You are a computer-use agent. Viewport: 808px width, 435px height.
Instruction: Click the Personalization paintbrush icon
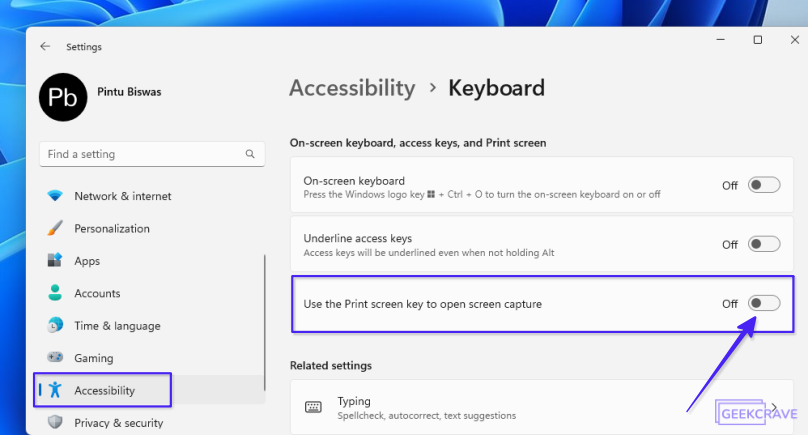click(x=55, y=228)
